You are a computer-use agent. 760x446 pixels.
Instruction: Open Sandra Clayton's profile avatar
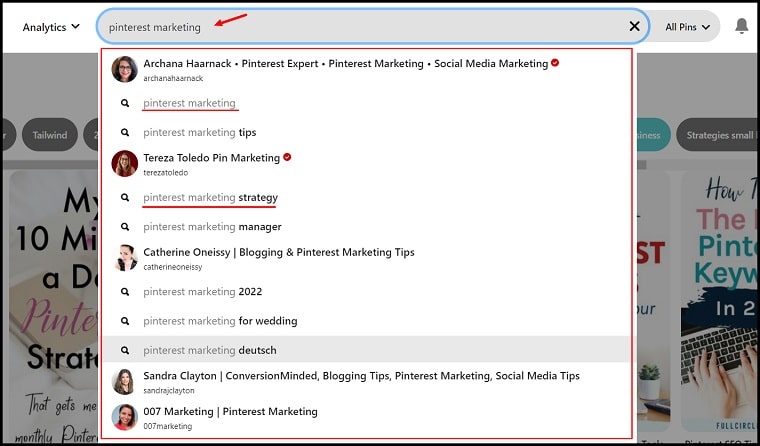(x=123, y=382)
